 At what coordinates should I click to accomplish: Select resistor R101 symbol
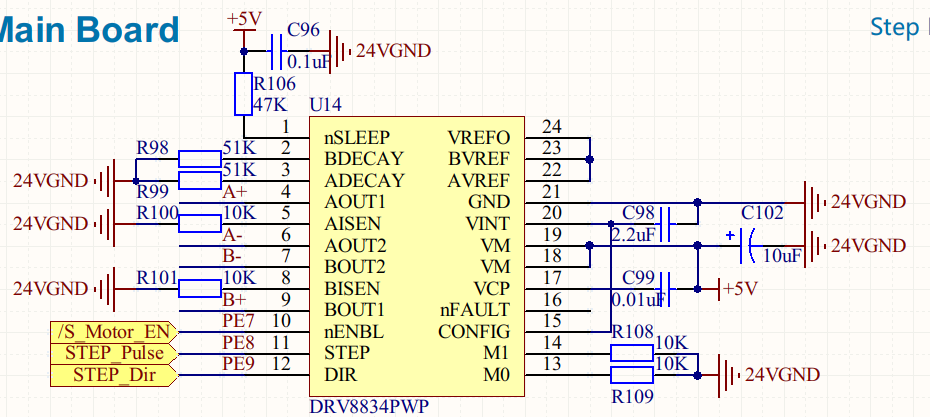coord(200,289)
